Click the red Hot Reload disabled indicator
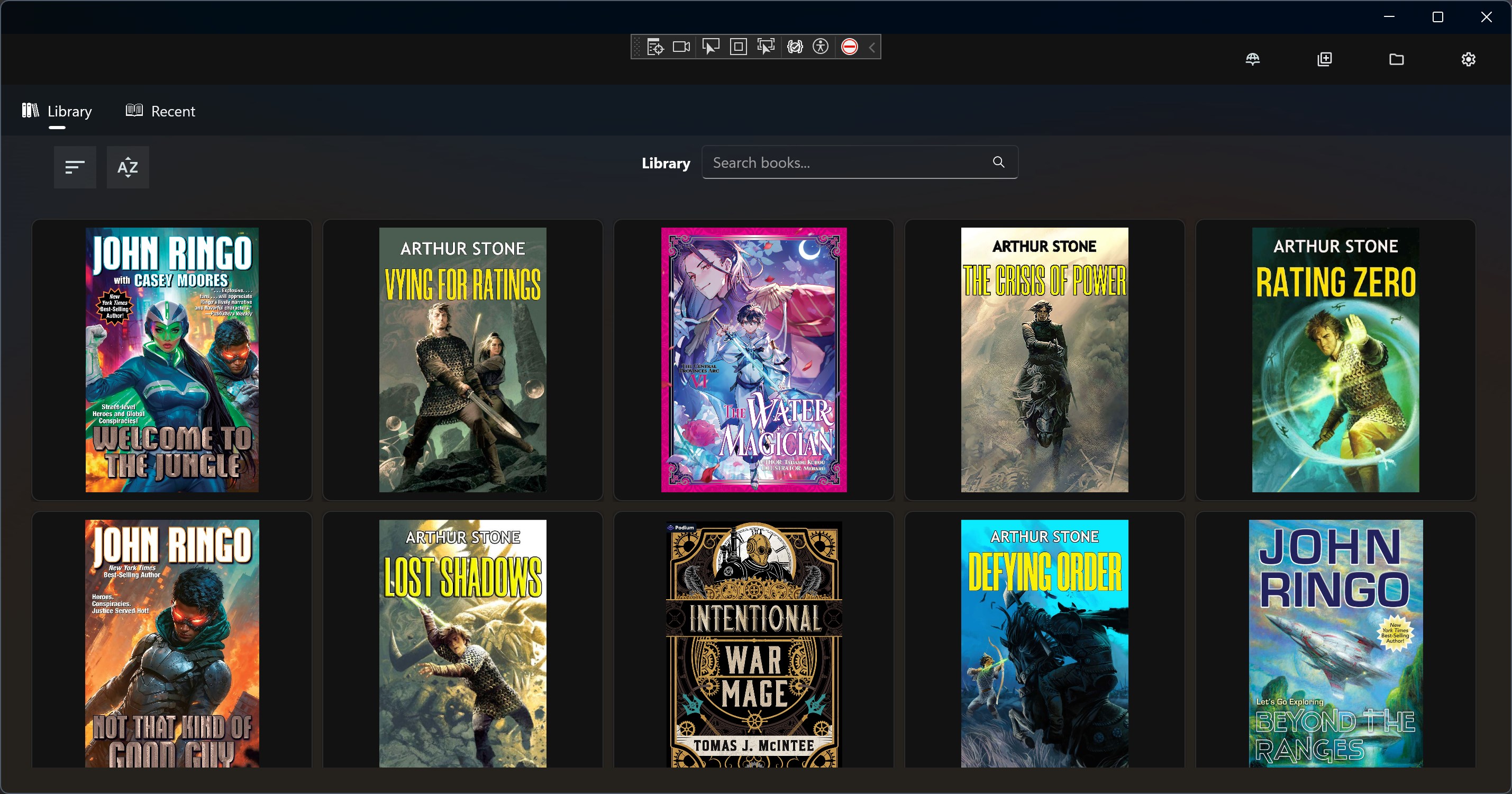Viewport: 1512px width, 794px height. coord(849,47)
